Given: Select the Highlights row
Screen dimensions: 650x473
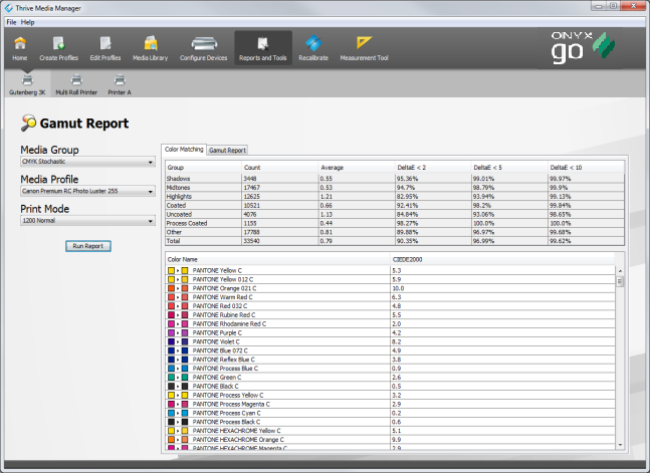Looking at the screenshot, I should point(395,196).
